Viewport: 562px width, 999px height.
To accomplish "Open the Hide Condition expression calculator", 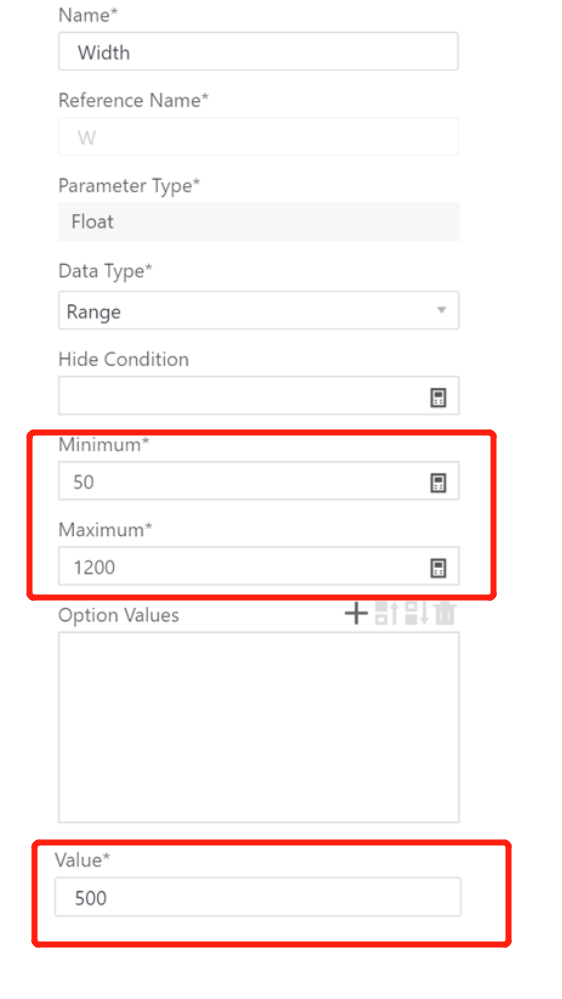I will (438, 398).
